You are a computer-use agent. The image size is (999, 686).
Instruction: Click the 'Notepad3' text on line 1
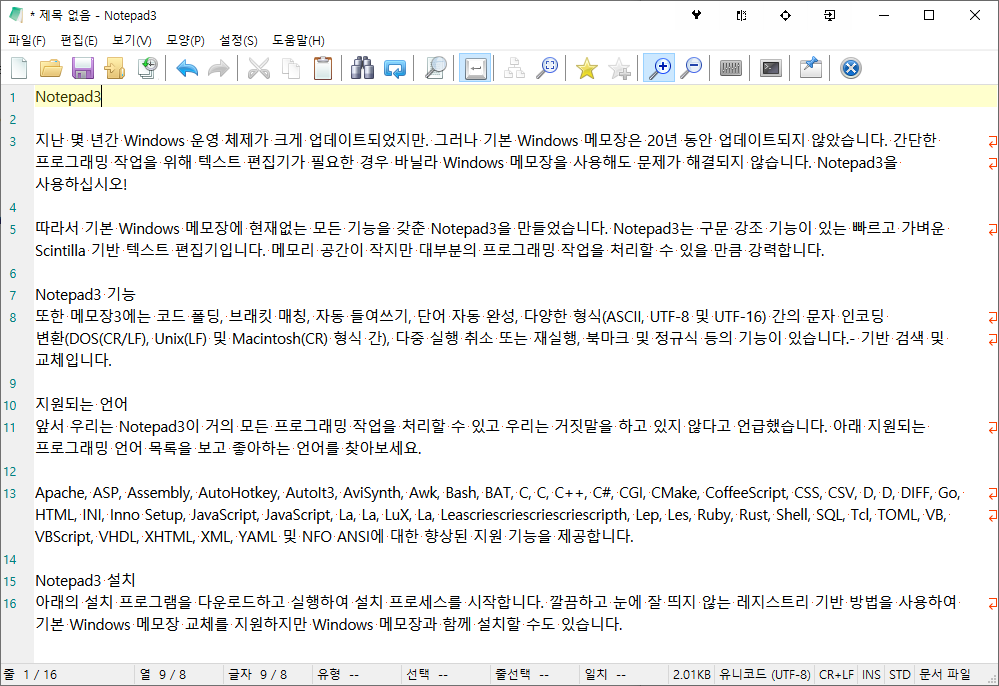68,97
